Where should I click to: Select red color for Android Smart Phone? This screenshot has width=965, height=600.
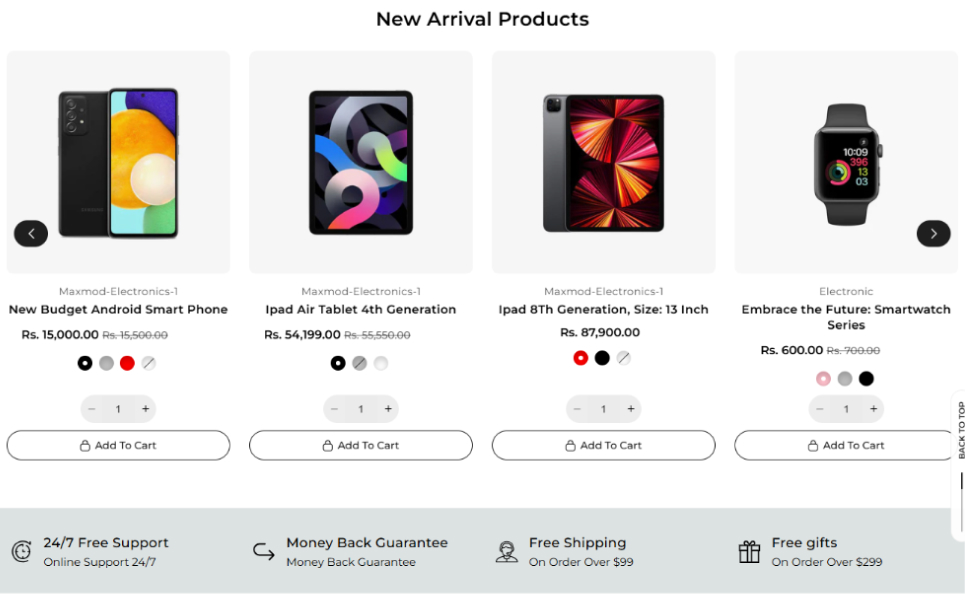click(127, 363)
